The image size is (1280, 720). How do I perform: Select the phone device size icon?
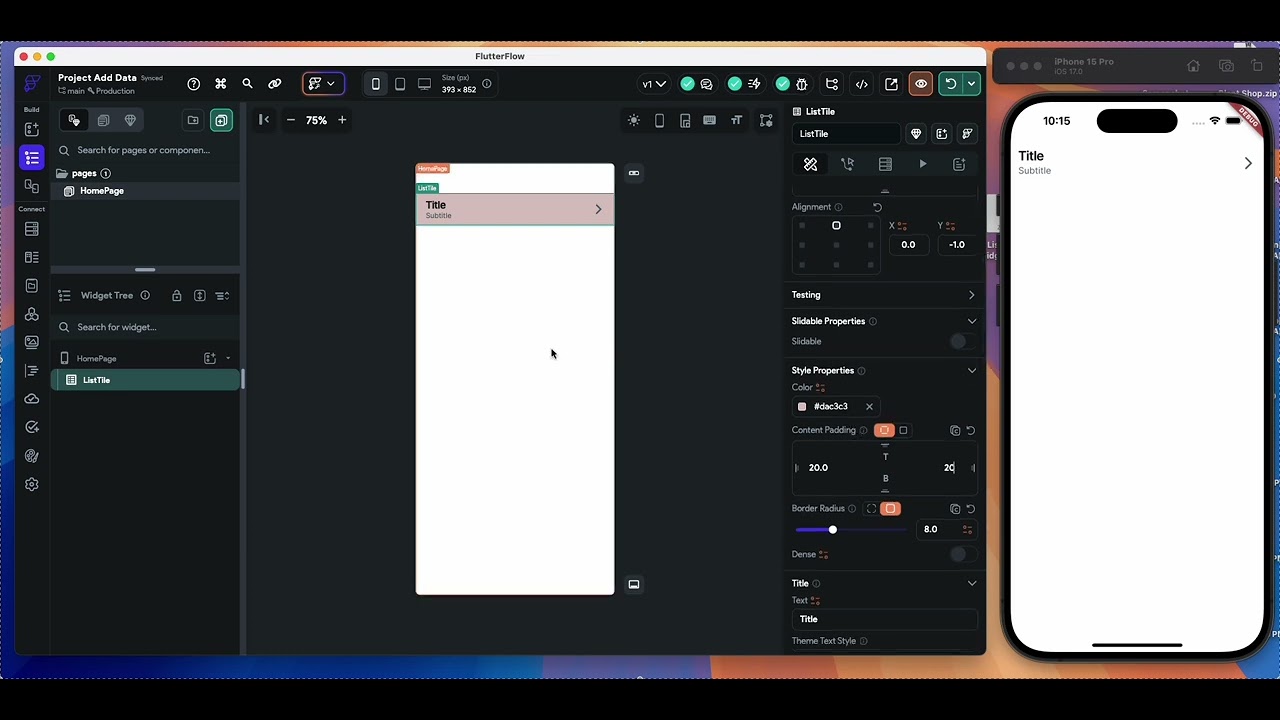376,84
